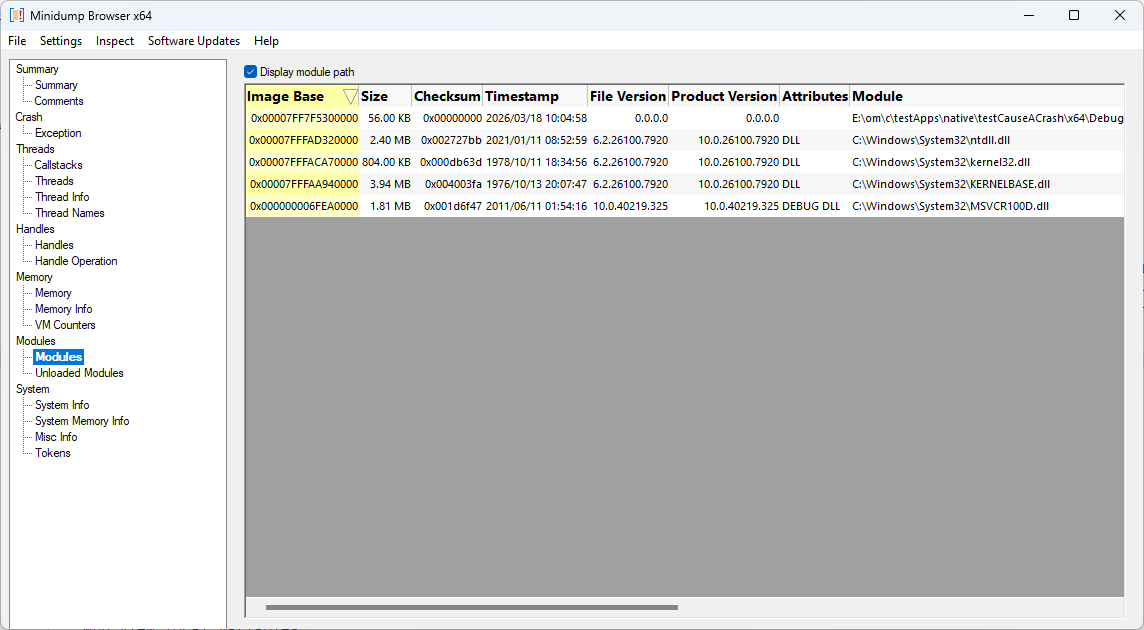The image size is (1144, 630).
Task: Sort by the Product Version column header
Action: 724,96
